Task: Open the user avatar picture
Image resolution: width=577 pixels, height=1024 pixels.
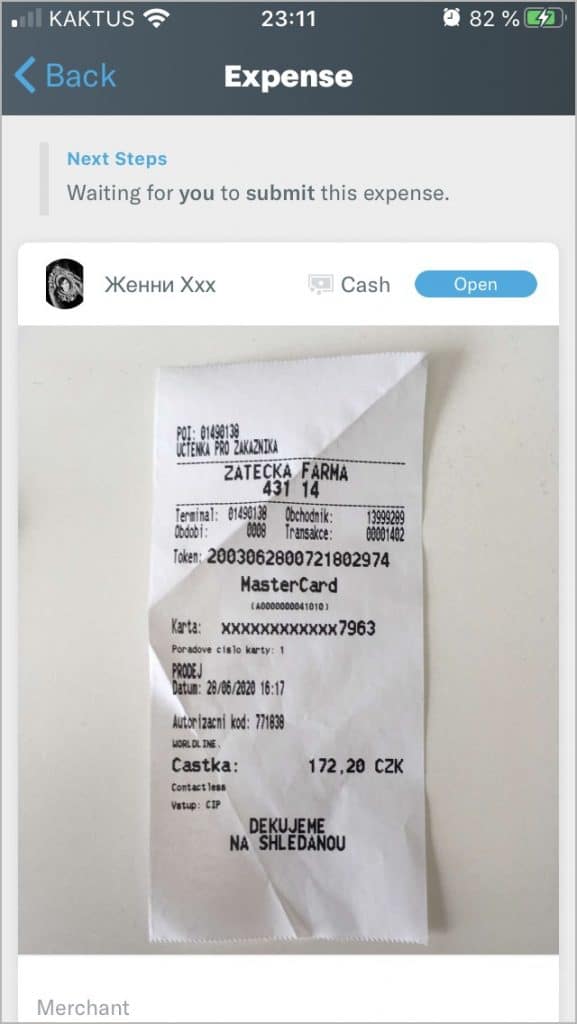Action: click(x=65, y=284)
